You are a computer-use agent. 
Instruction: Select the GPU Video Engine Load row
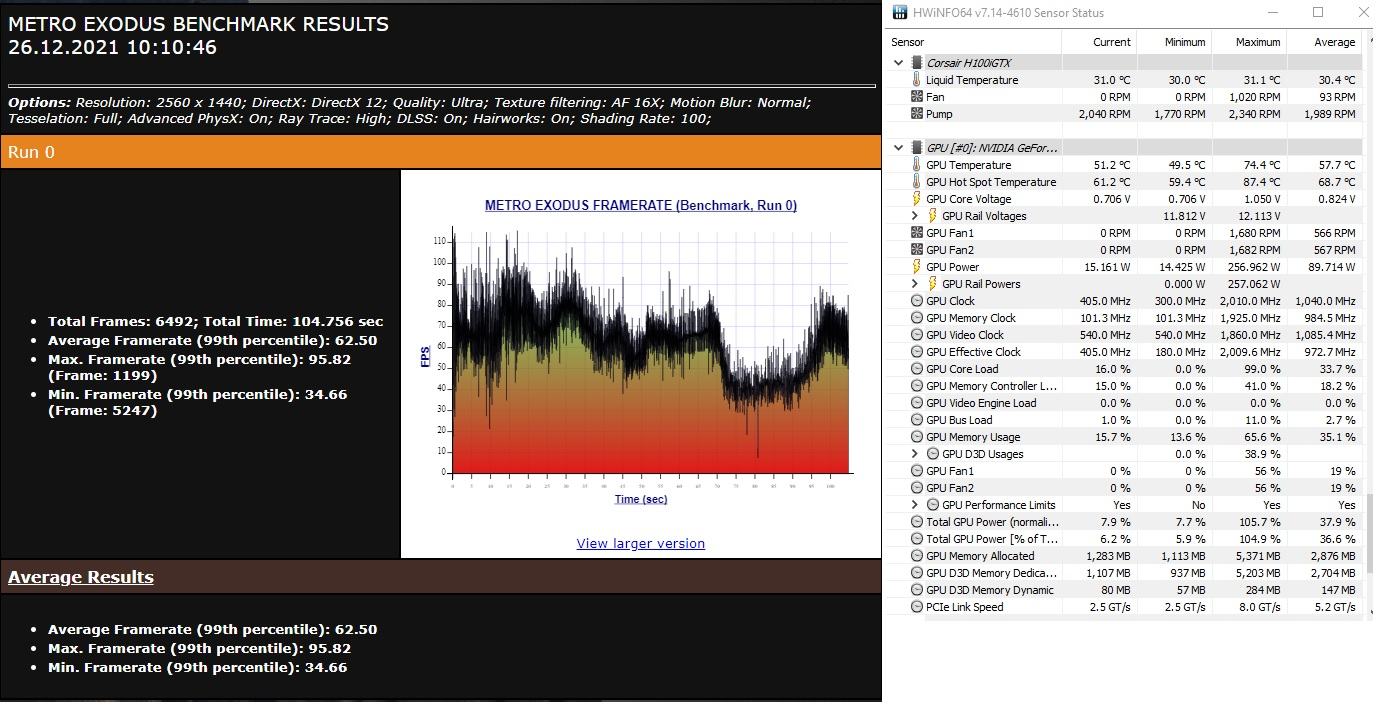[1123, 403]
